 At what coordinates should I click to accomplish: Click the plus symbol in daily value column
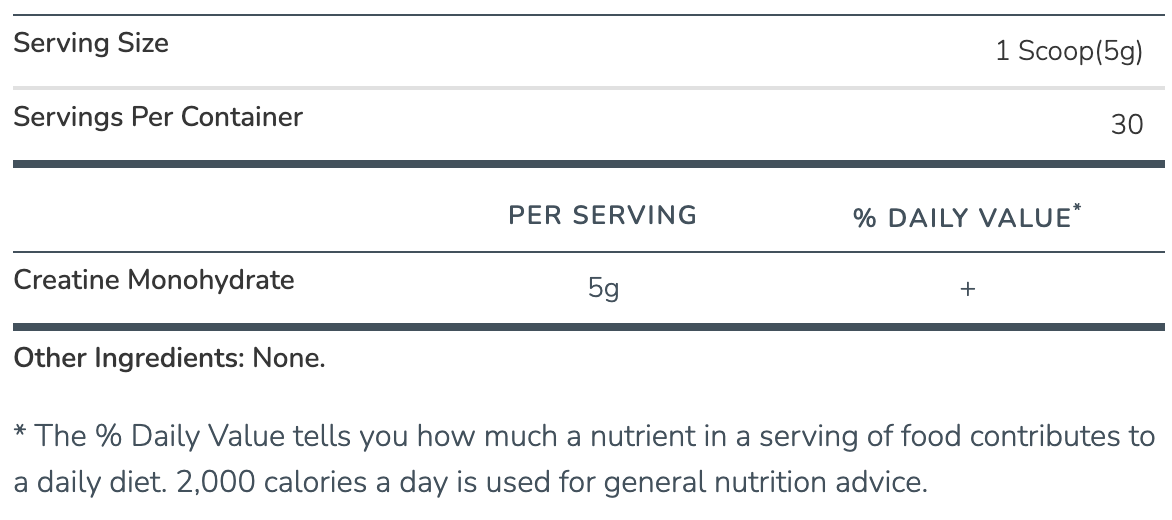(x=967, y=289)
